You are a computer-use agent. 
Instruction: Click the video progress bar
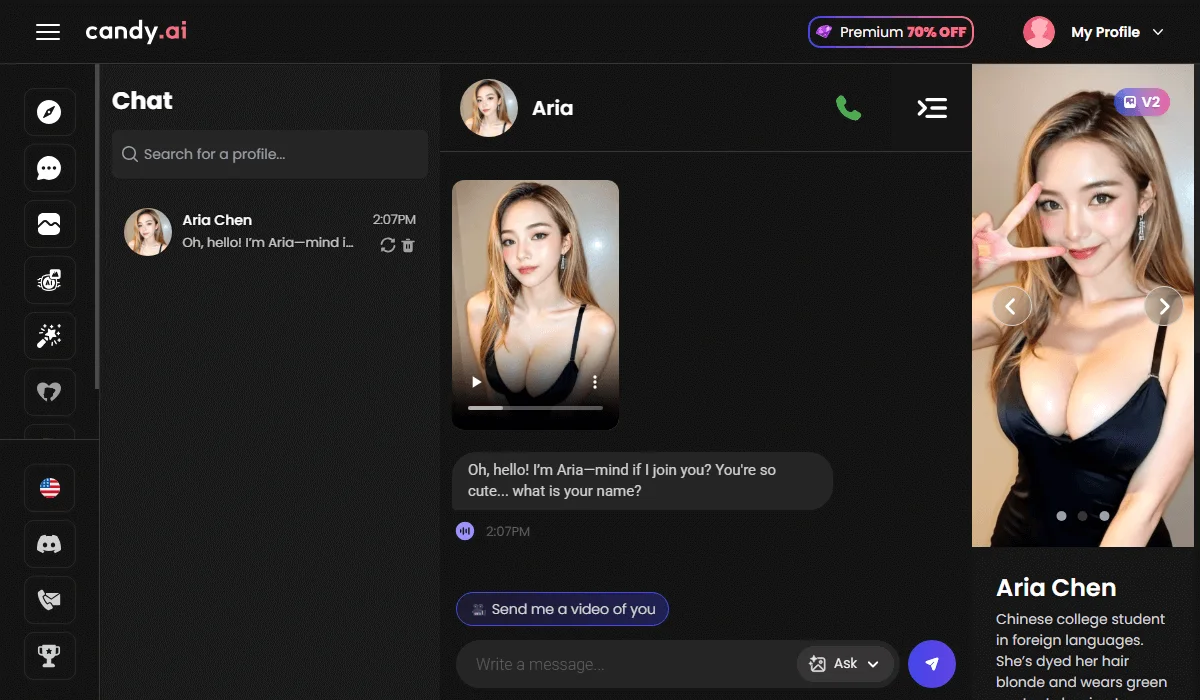point(535,408)
